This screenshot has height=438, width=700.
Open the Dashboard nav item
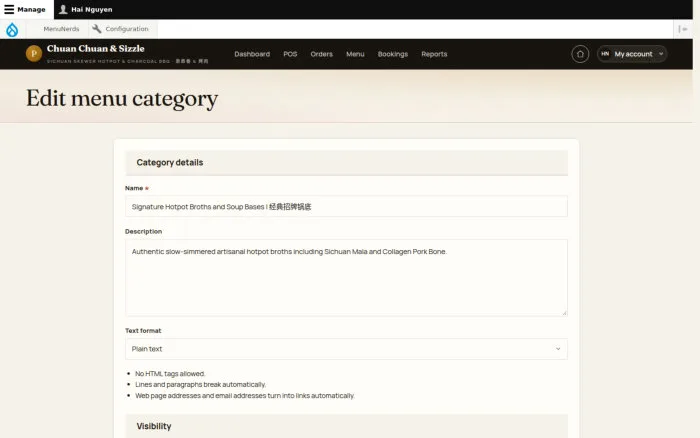(x=252, y=54)
